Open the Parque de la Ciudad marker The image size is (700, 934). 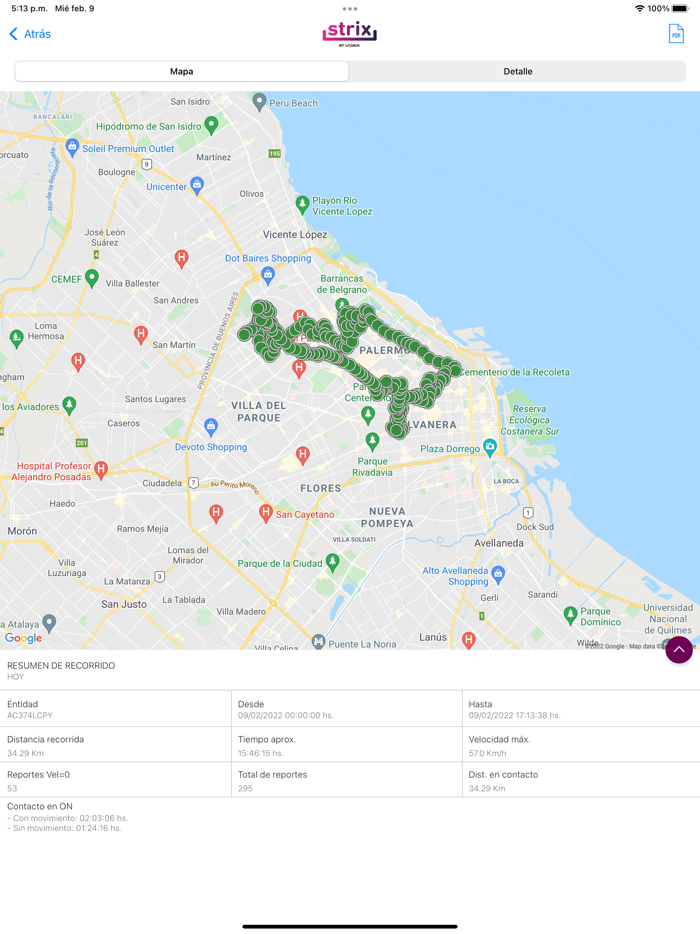coord(332,562)
